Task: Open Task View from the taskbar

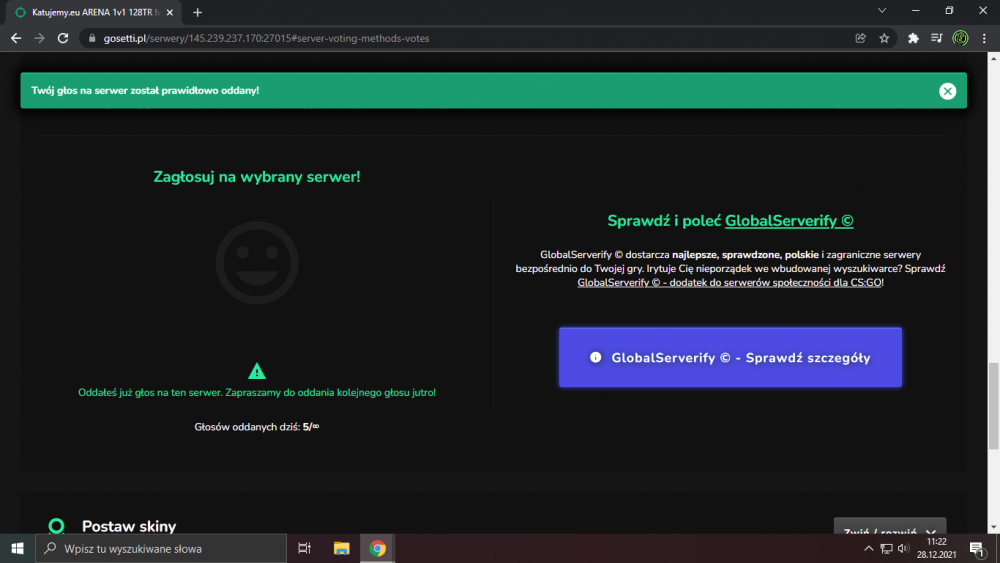Action: pyautogui.click(x=304, y=548)
